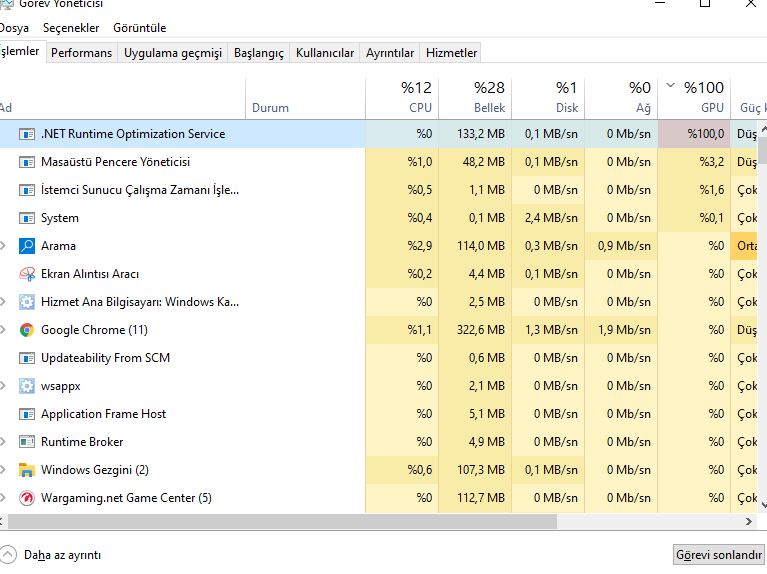The height and width of the screenshot is (574, 767).
Task: Click the wsappx gear icon
Action: coord(26,386)
